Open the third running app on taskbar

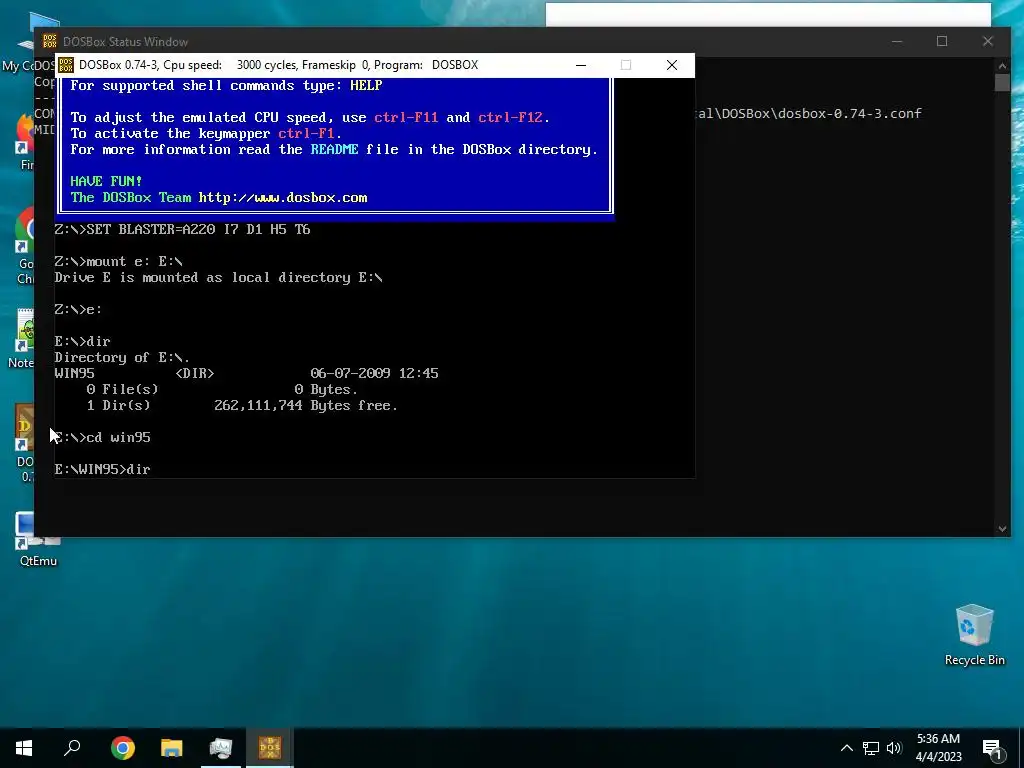pos(221,748)
